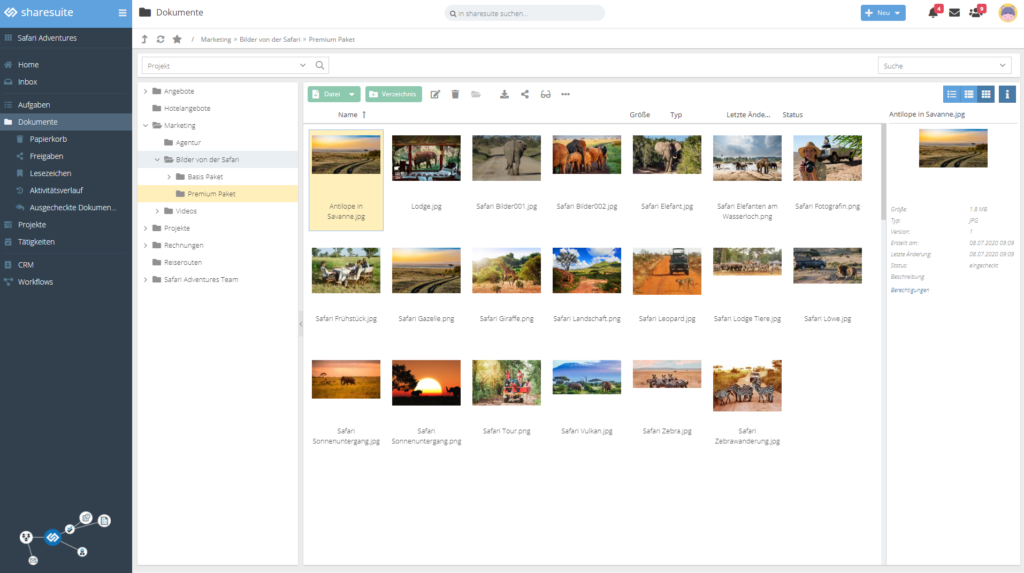Click the edit pencil icon in toolbar

coord(435,94)
